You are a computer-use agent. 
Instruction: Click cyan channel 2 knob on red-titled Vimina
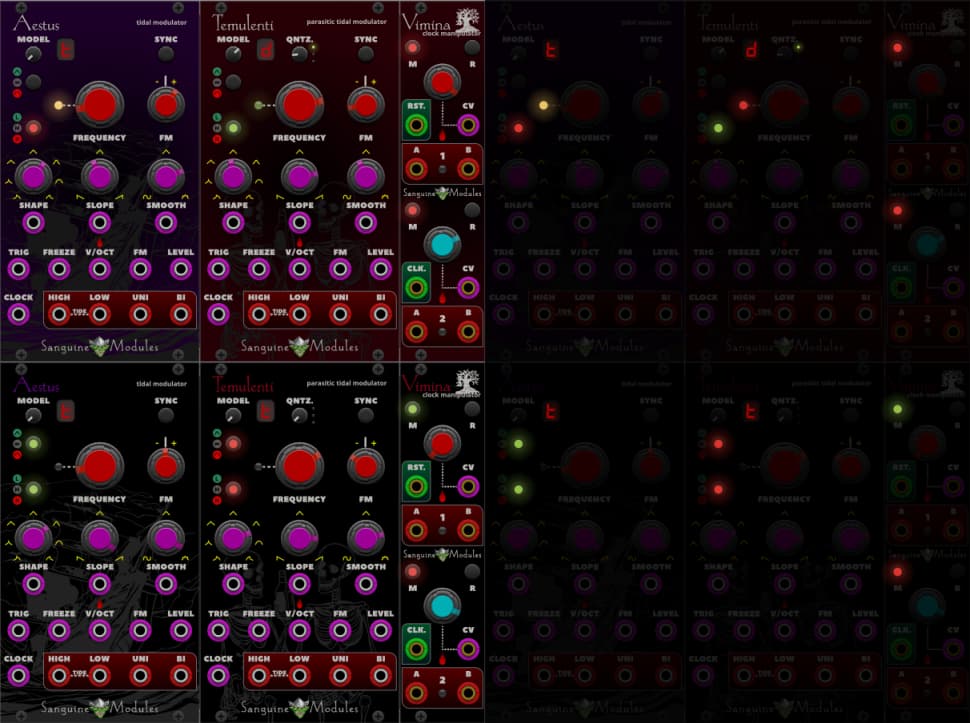tap(442, 606)
